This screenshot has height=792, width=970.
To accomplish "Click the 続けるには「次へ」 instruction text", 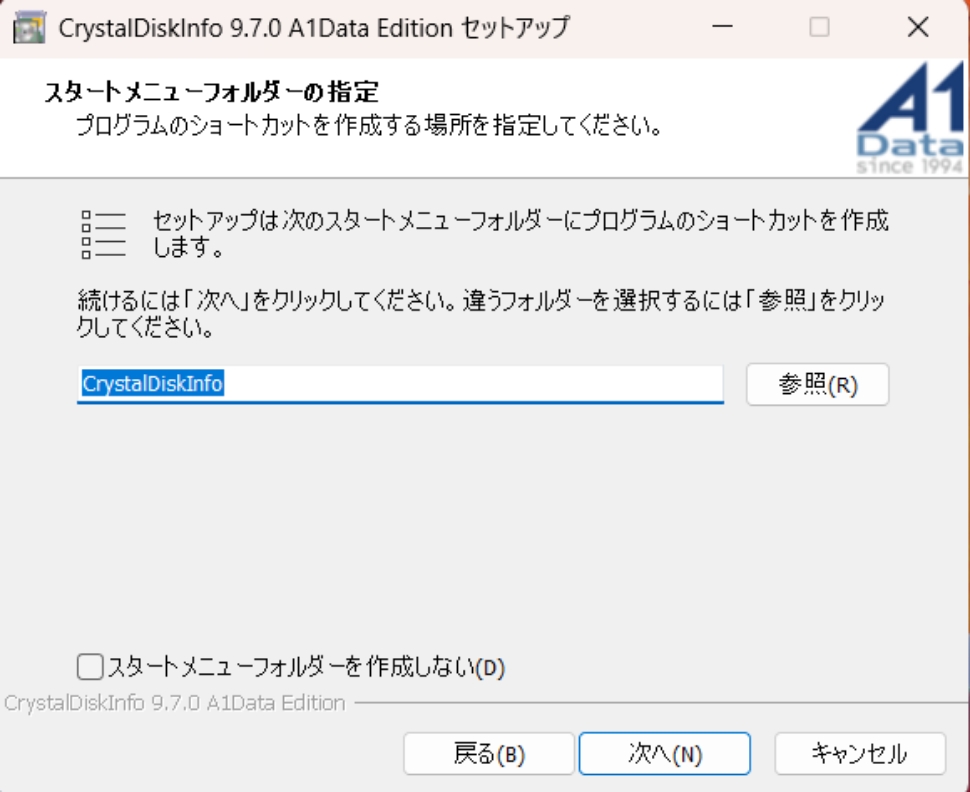I will click(x=481, y=314).
